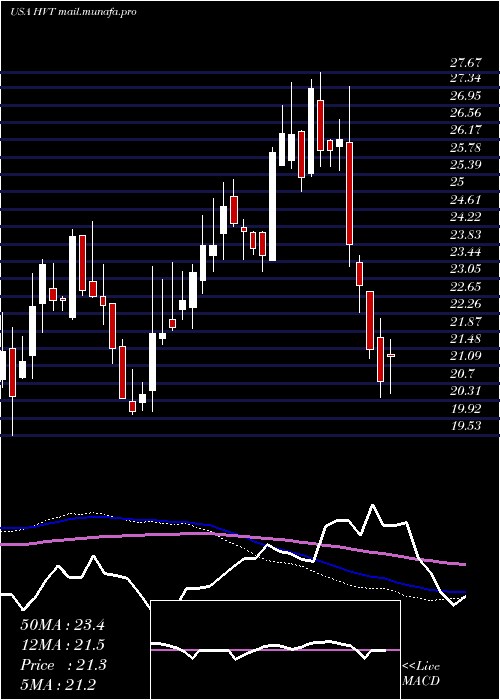Select the 19.92 price axis label
Image resolution: width=500 pixels, height=700 pixels.
(x=465, y=408)
